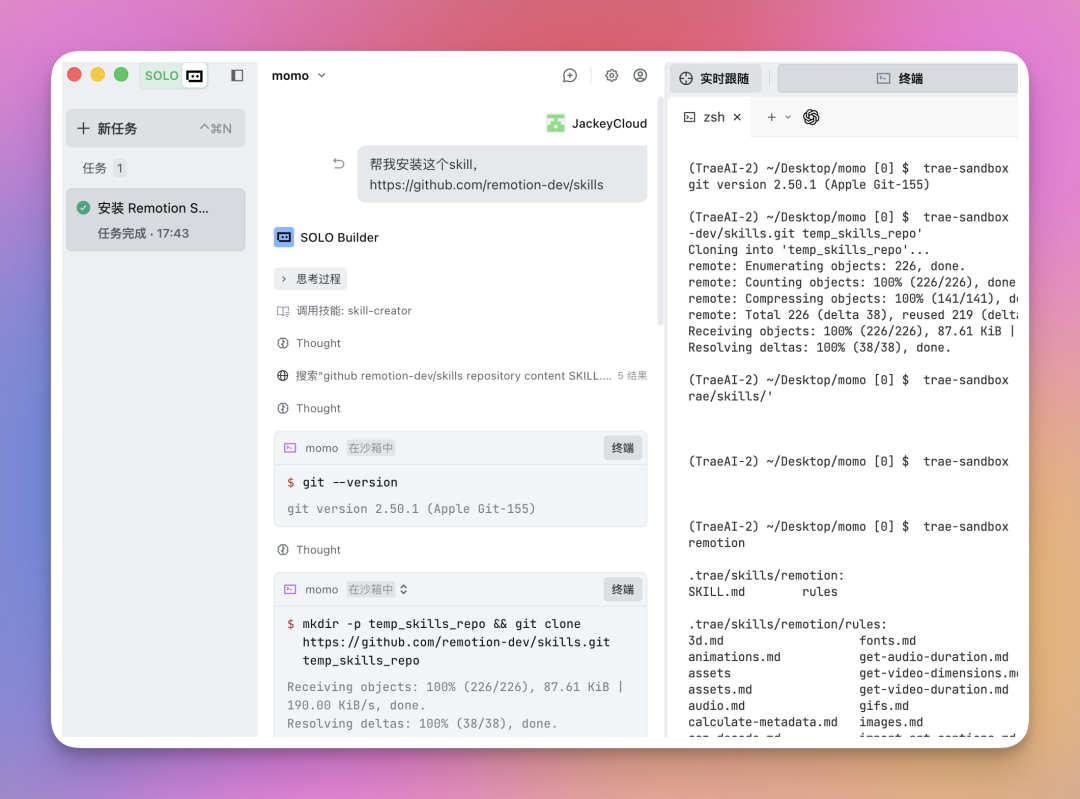The width and height of the screenshot is (1080, 799).
Task: Toggle the sidebar panel icon
Action: click(x=237, y=76)
